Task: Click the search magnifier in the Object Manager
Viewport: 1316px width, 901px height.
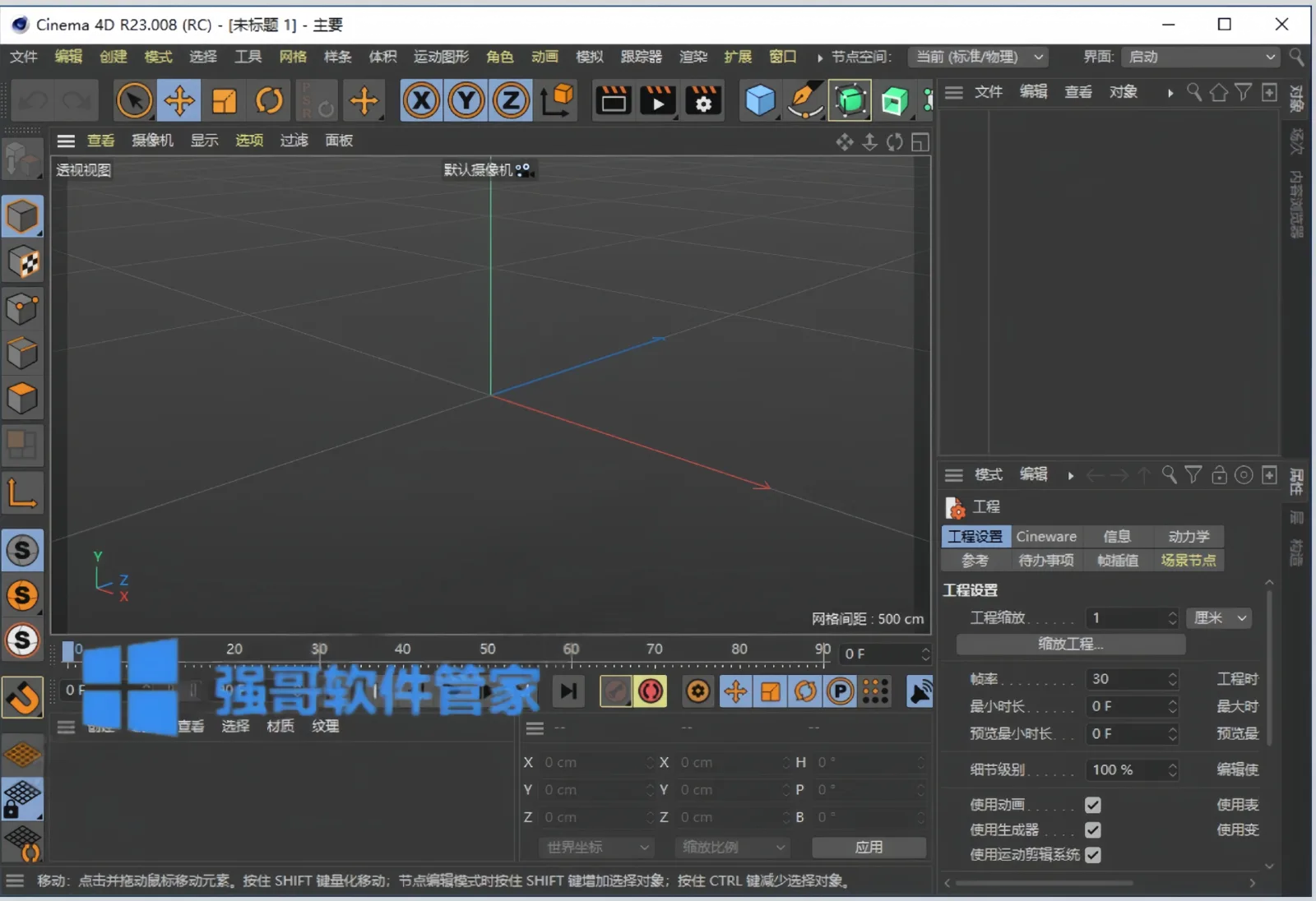Action: pos(1194,92)
